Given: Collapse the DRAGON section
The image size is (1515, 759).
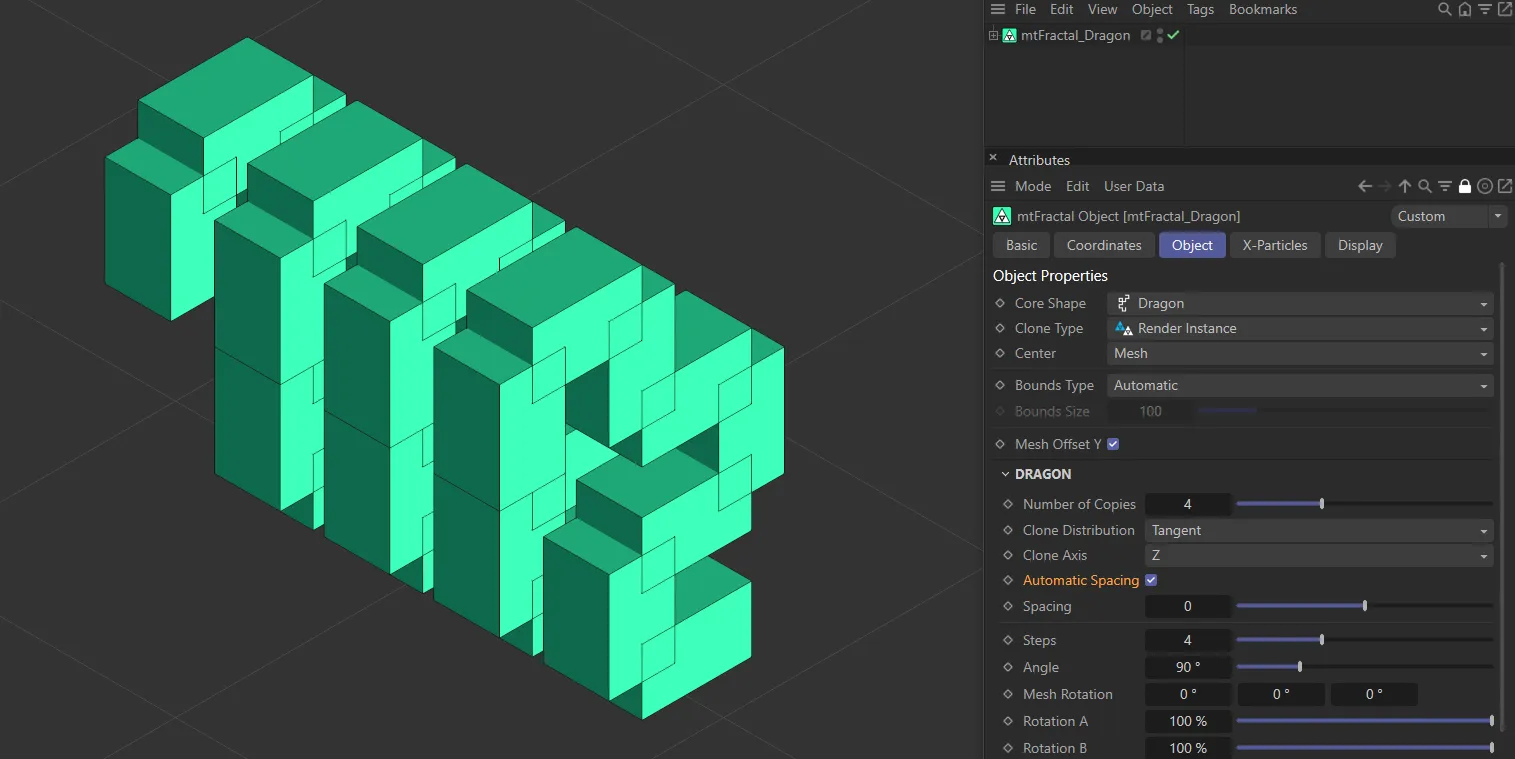Looking at the screenshot, I should [x=1006, y=474].
